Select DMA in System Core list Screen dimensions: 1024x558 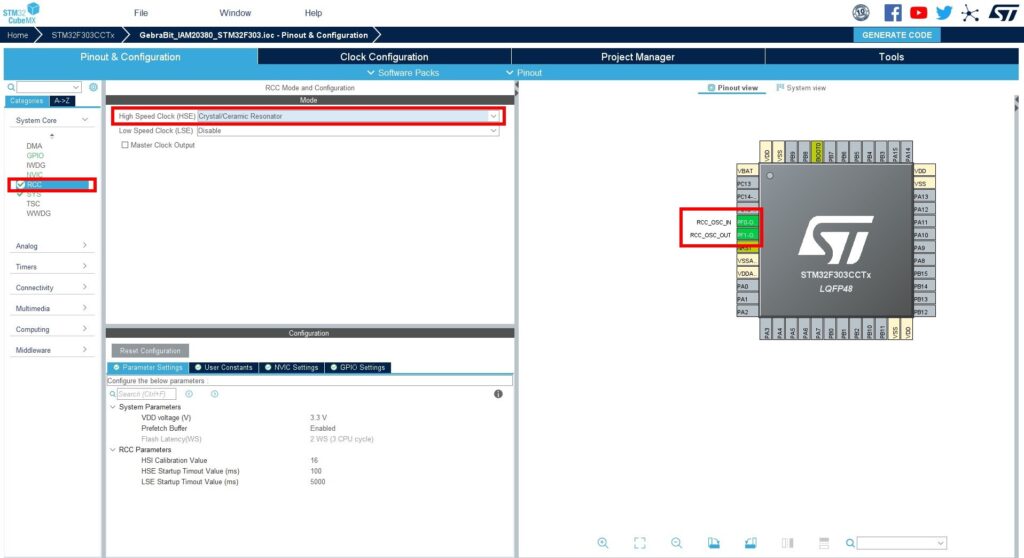point(34,146)
